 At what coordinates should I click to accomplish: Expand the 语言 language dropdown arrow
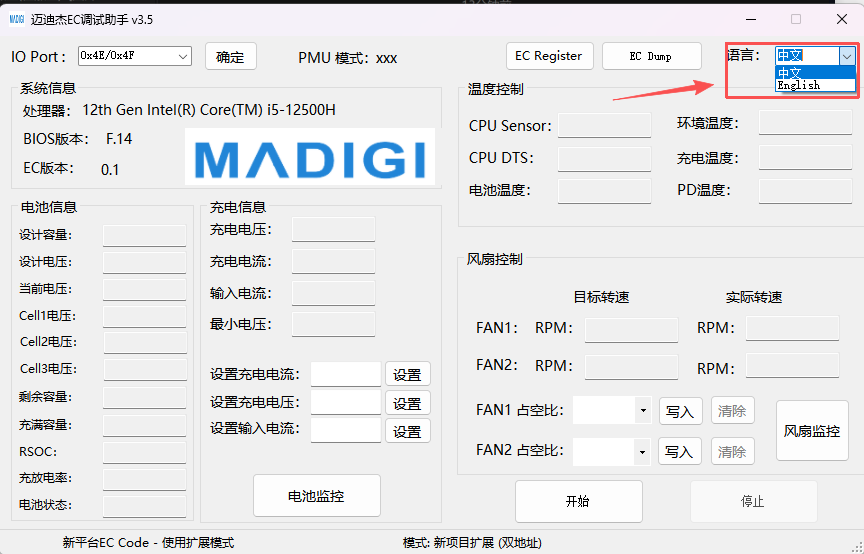pos(847,56)
